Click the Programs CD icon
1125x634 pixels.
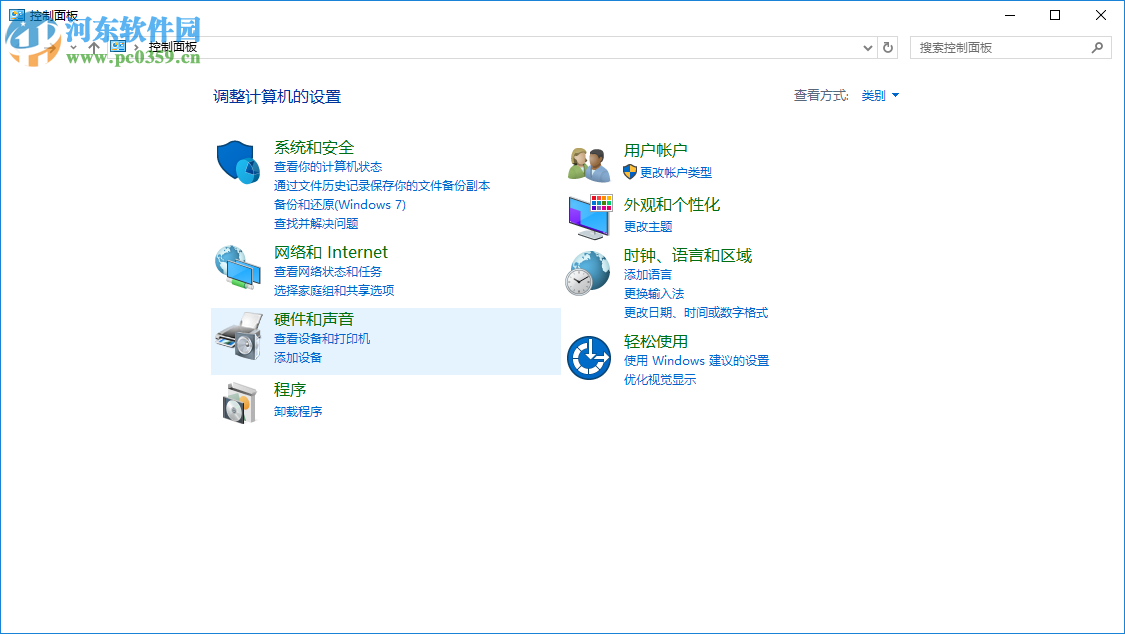tap(238, 401)
